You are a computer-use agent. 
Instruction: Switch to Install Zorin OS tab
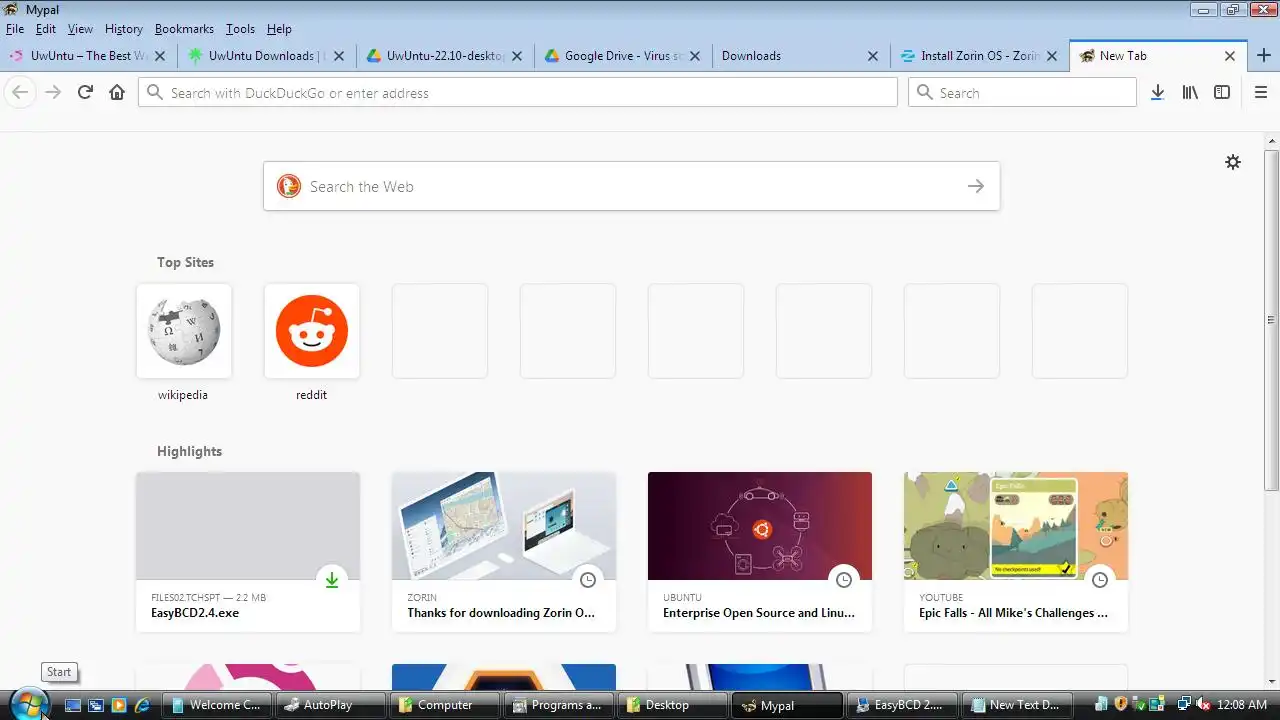(x=980, y=56)
